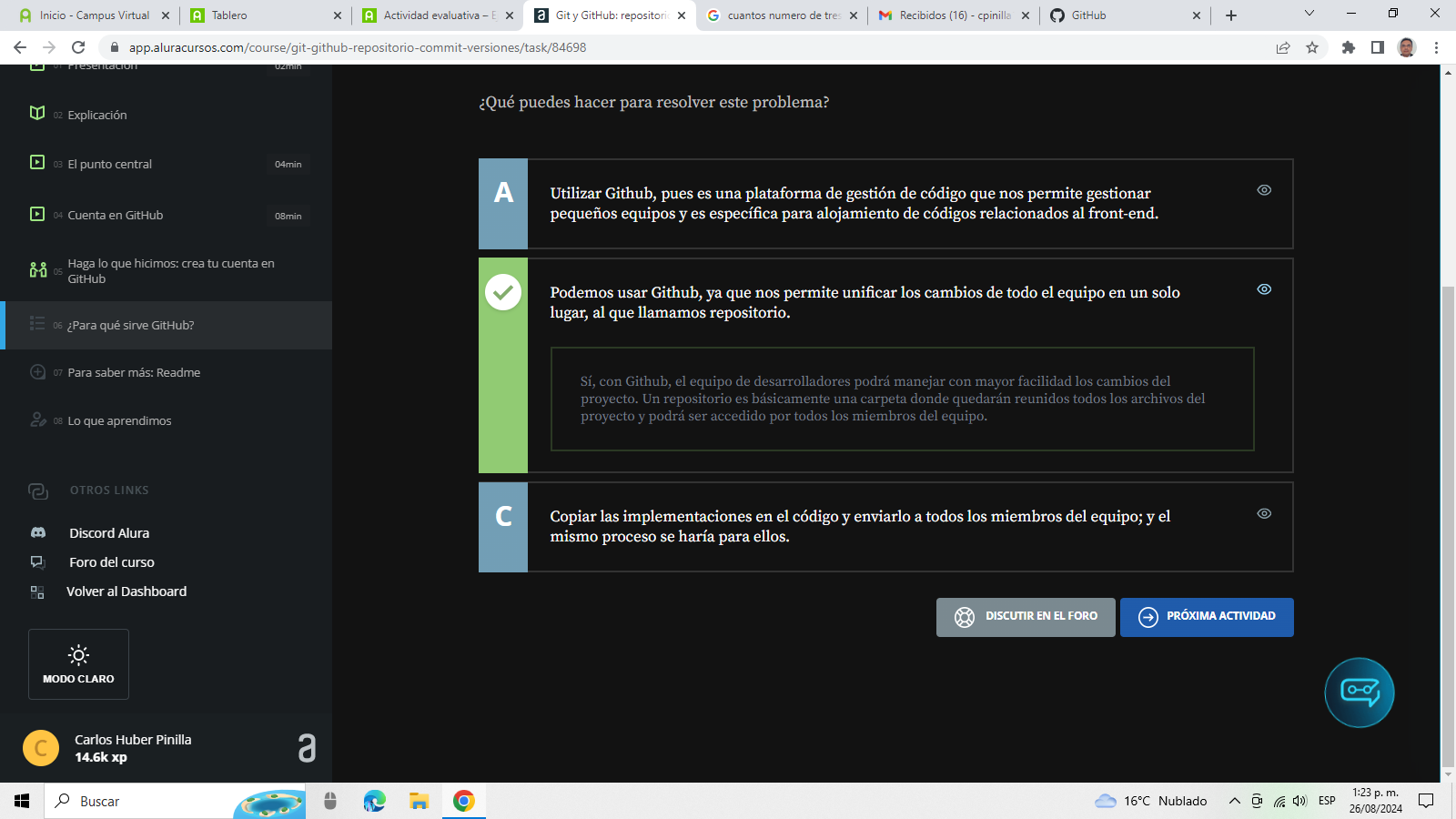
Task: Select answer option C letter box
Action: pos(503,527)
